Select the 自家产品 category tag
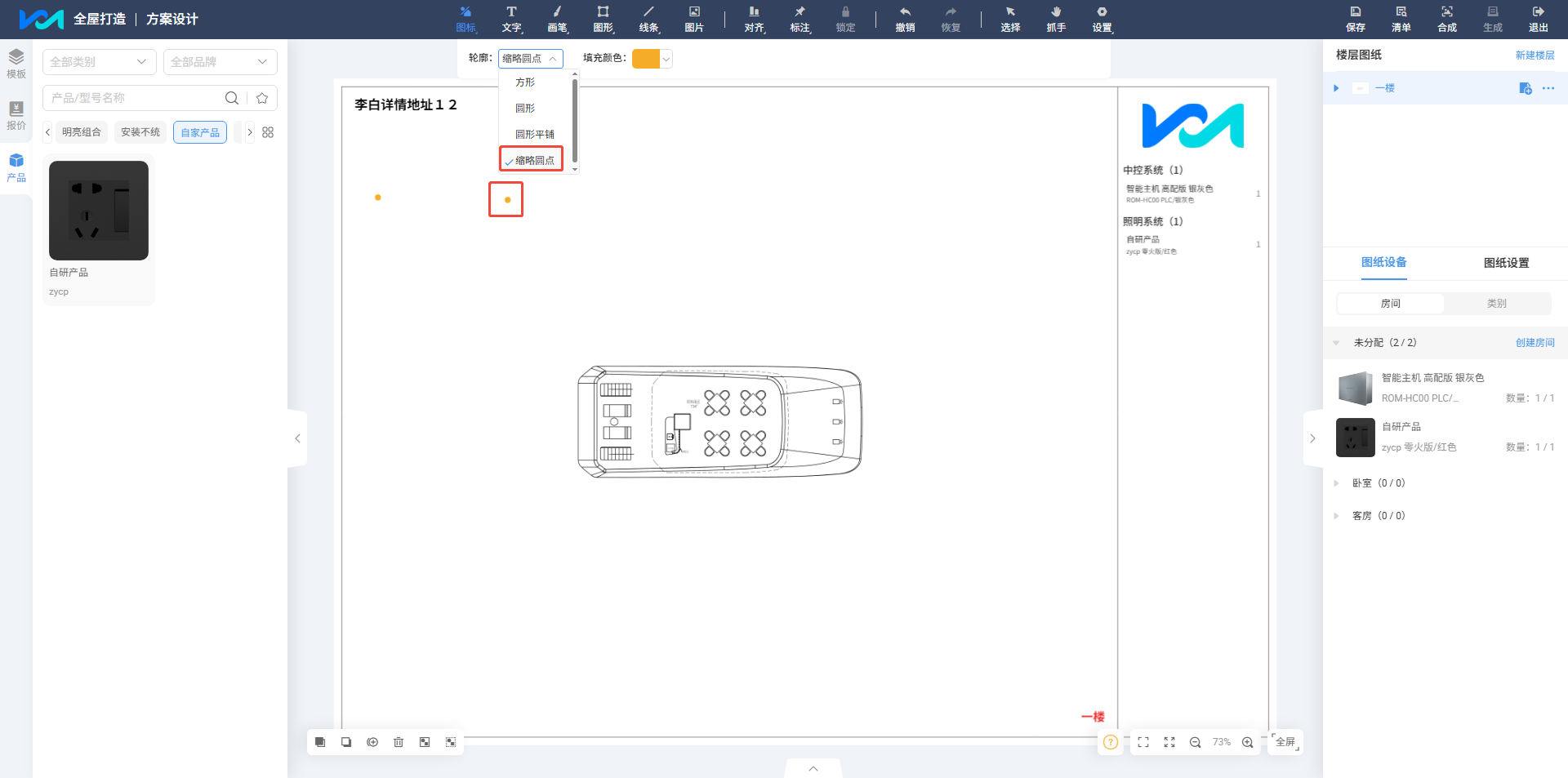Viewport: 1568px width, 778px height. pyautogui.click(x=200, y=132)
